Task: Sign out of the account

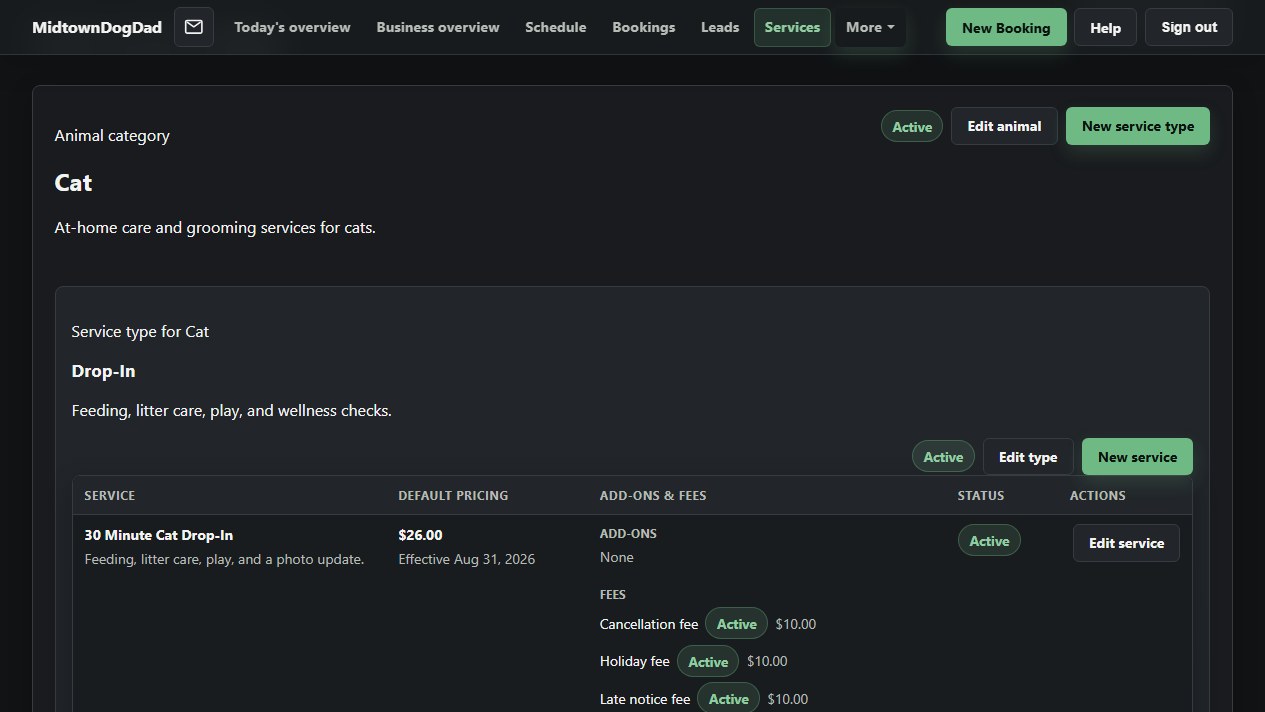Action: pos(1189,27)
